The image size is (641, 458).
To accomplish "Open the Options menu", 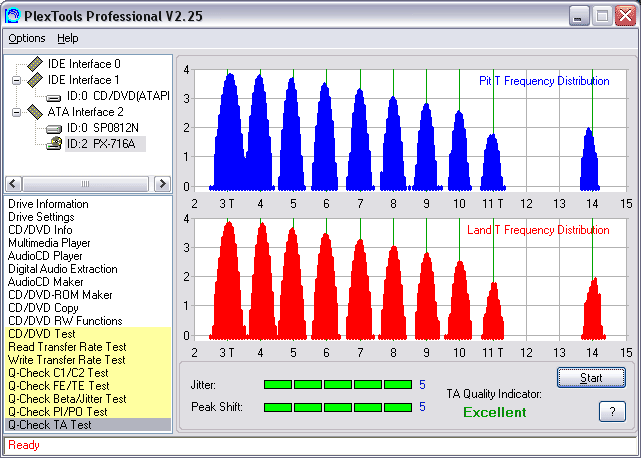I will [x=27, y=38].
